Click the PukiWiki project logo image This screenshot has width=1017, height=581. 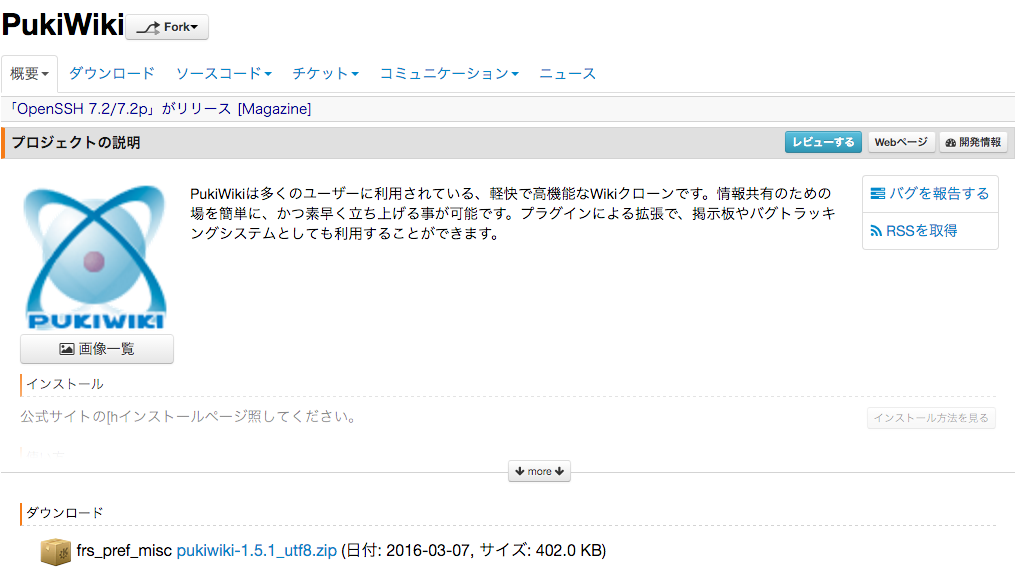[x=95, y=257]
